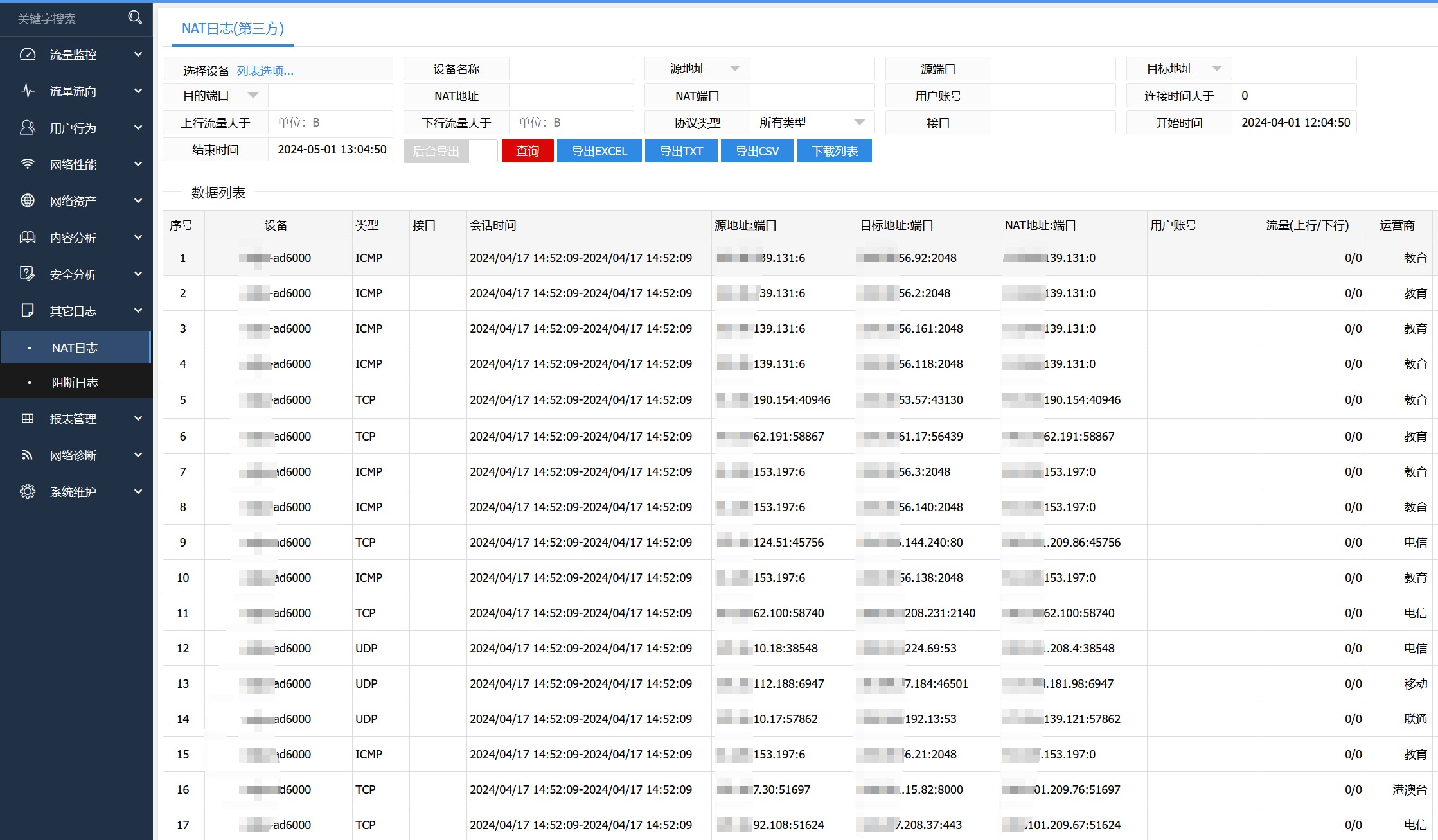Click 港澳台 in row 16
Viewport: 1438px width, 840px height.
(1410, 790)
